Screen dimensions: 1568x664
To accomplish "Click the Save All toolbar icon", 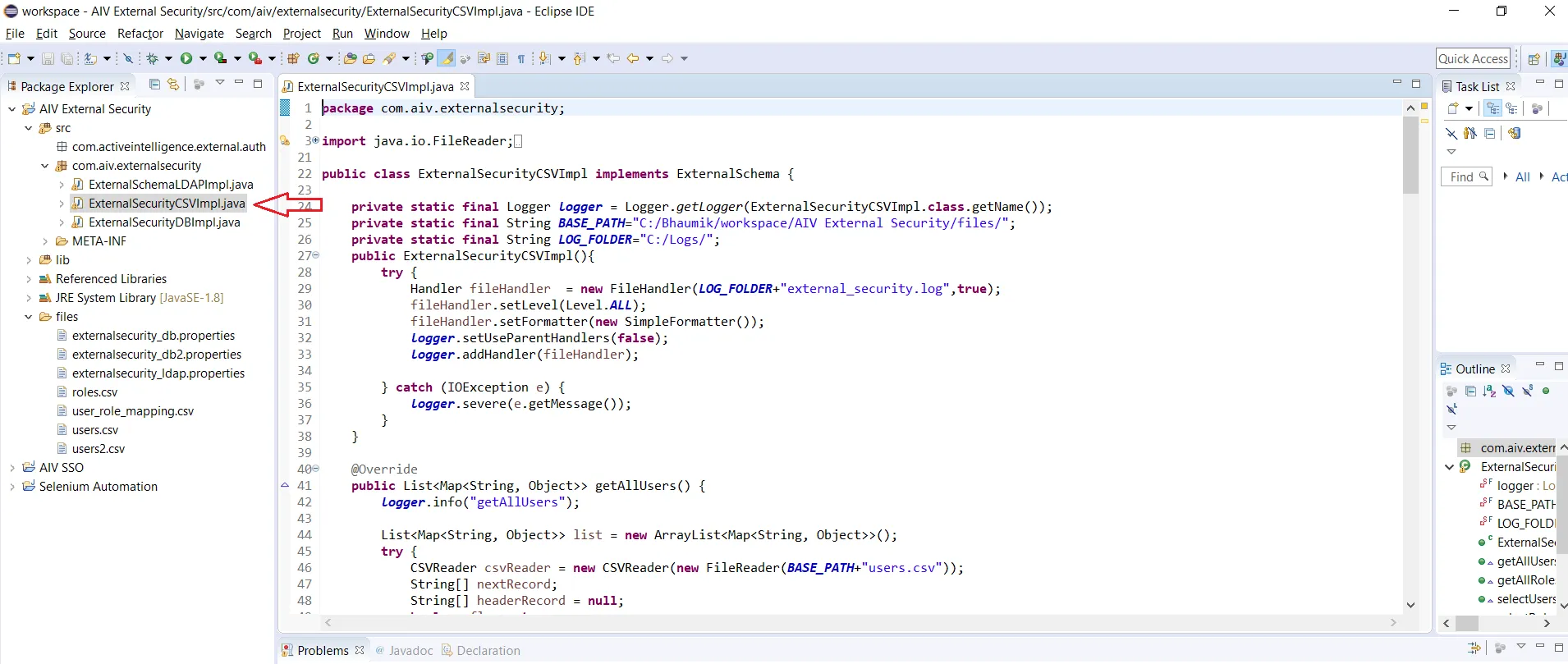I will [66, 58].
